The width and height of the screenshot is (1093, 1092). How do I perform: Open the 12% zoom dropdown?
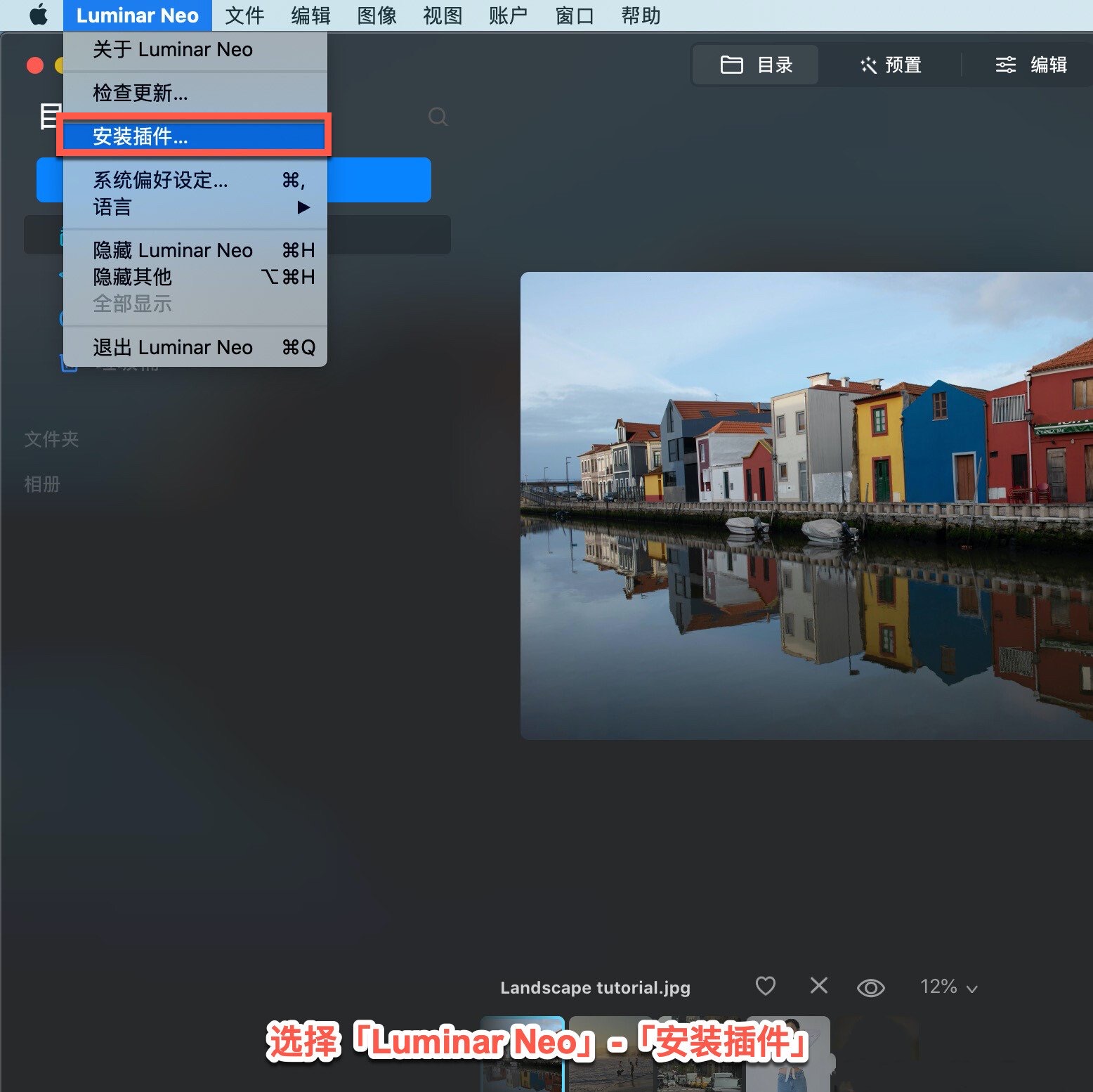(948, 987)
